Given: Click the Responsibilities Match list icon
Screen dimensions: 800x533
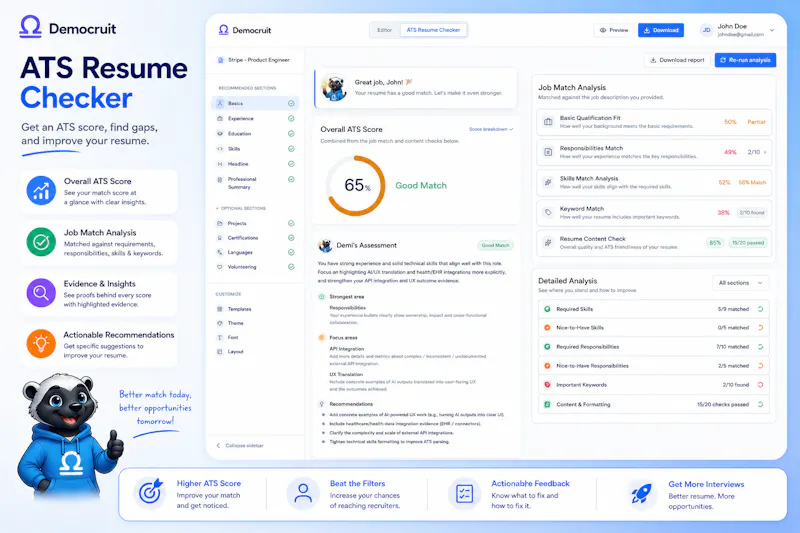Looking at the screenshot, I should point(548,152).
